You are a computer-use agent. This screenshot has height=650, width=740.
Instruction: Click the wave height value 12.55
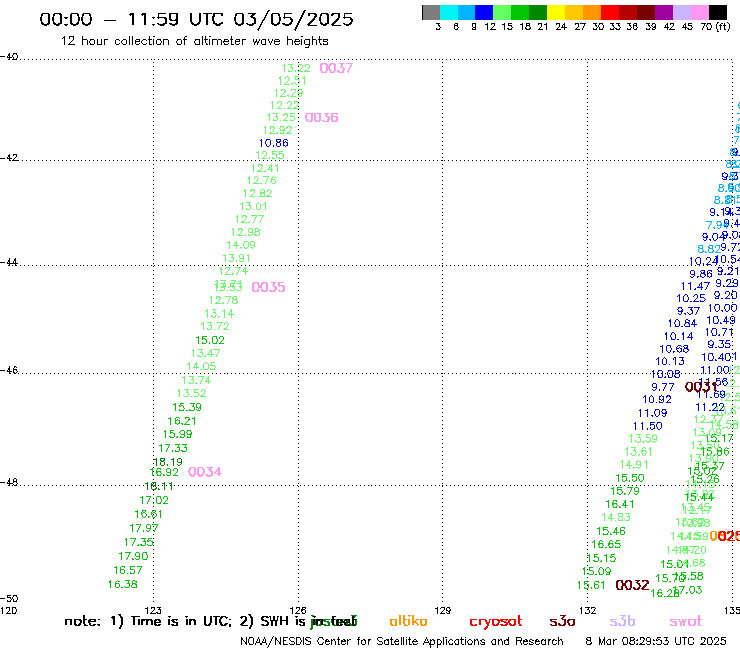click(x=270, y=155)
